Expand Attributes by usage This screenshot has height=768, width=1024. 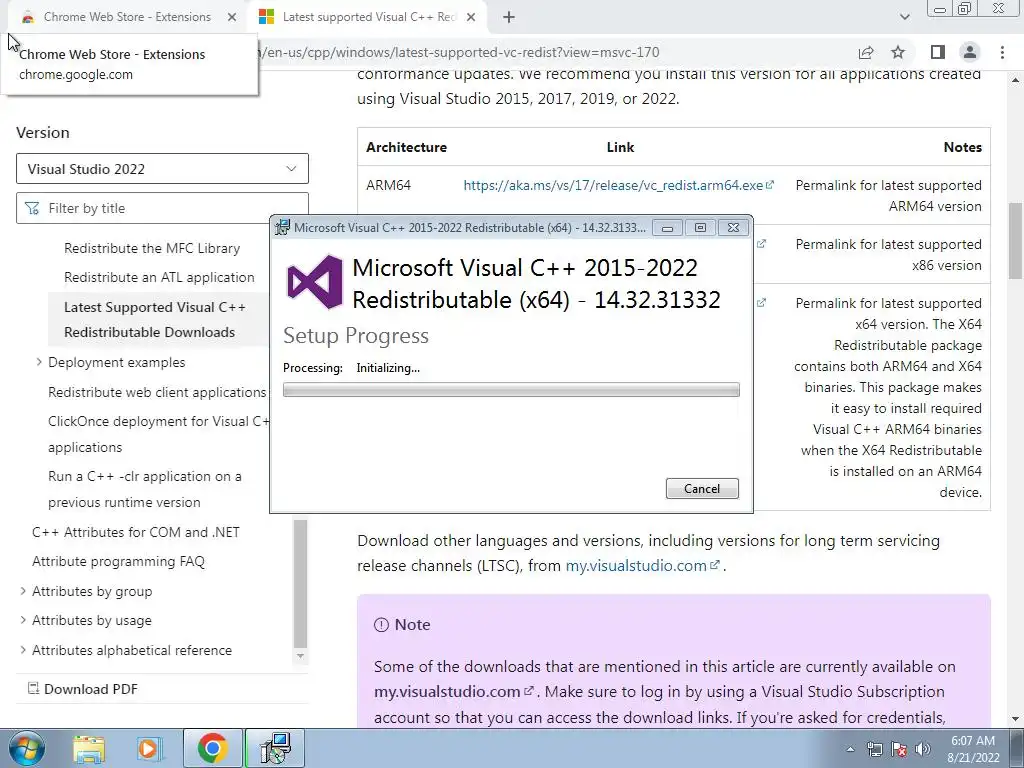click(23, 620)
